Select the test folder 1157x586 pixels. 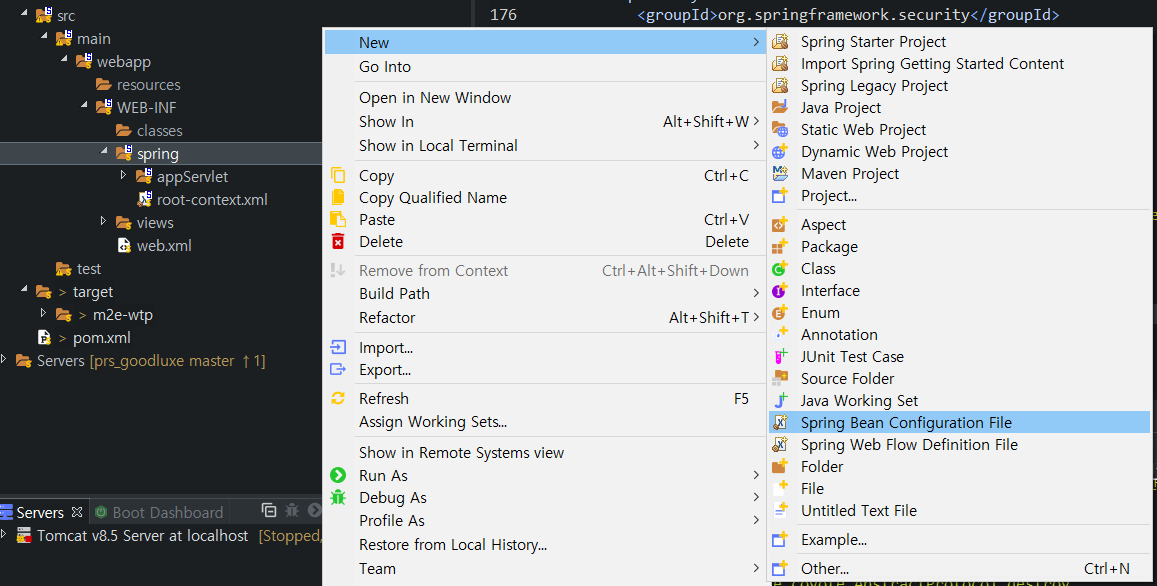pyautogui.click(x=89, y=269)
